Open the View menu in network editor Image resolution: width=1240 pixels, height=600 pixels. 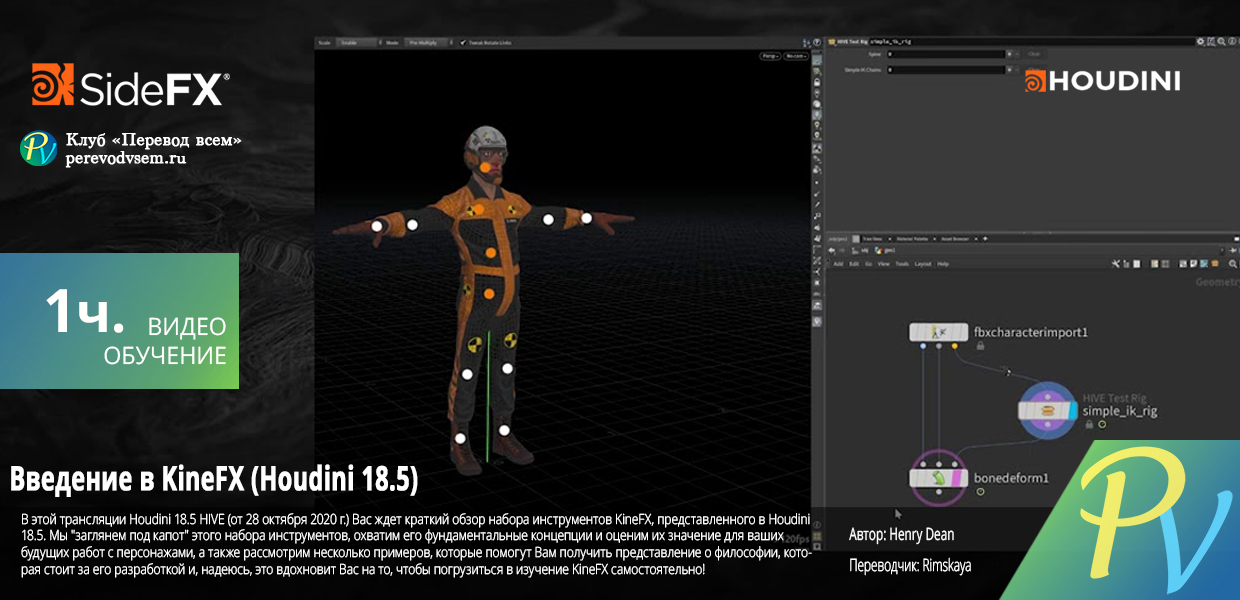883,264
